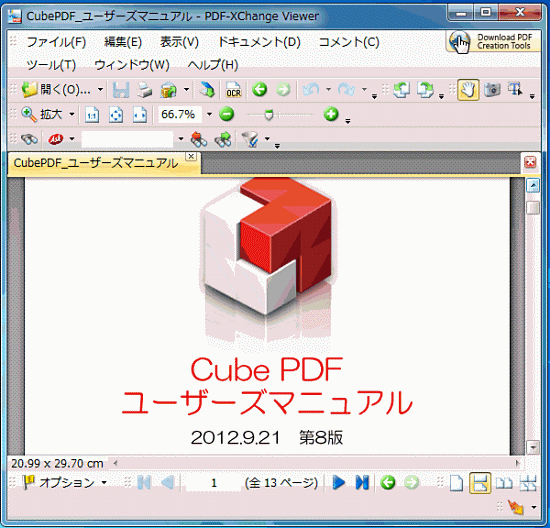Click the Download PDF Creation Tools button

click(x=494, y=41)
